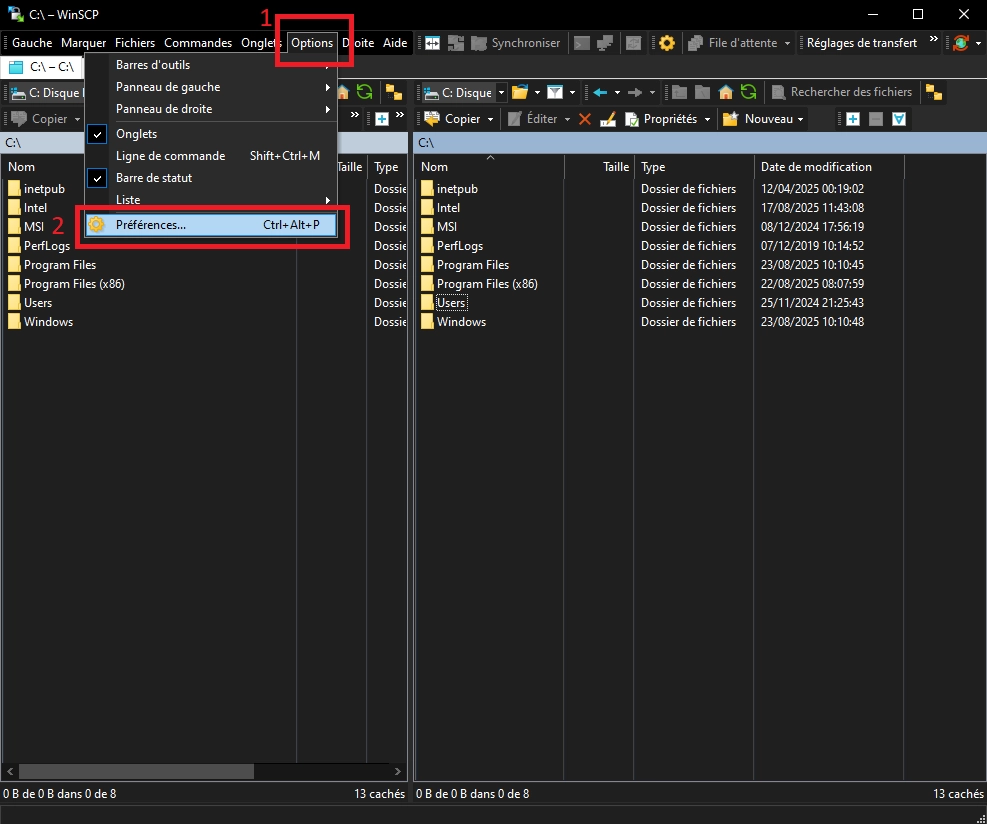Click the right panel root directory icon

[702, 93]
